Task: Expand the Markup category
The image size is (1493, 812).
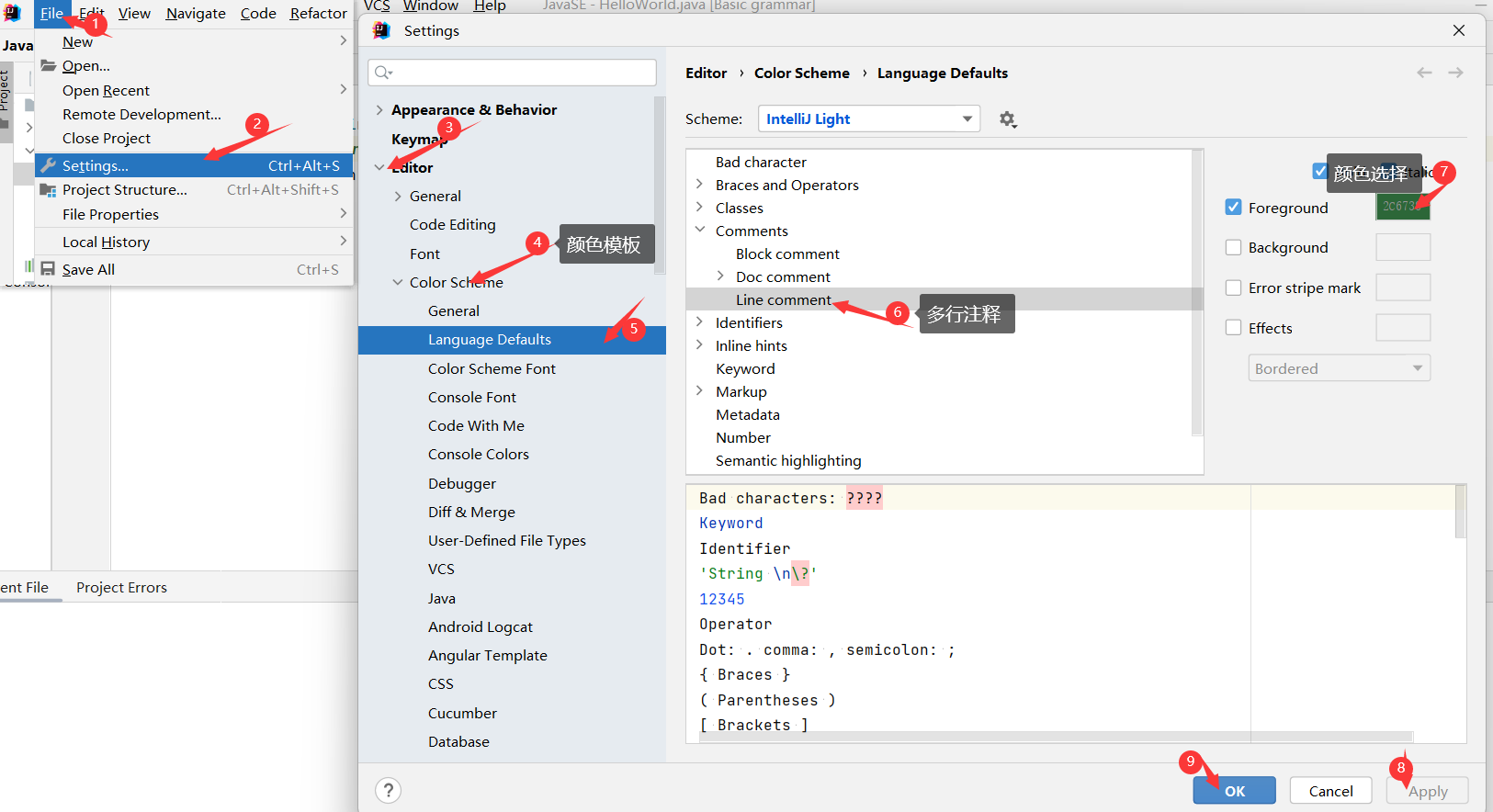Action: pyautogui.click(x=699, y=391)
